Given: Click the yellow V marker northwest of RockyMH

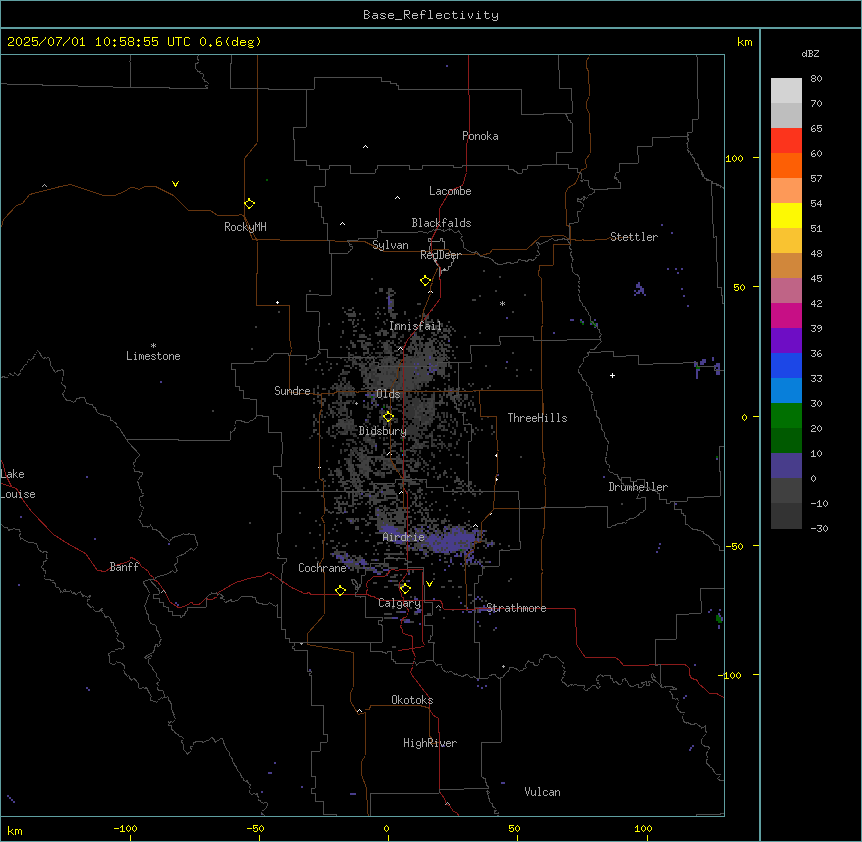Looking at the screenshot, I should pos(175,184).
